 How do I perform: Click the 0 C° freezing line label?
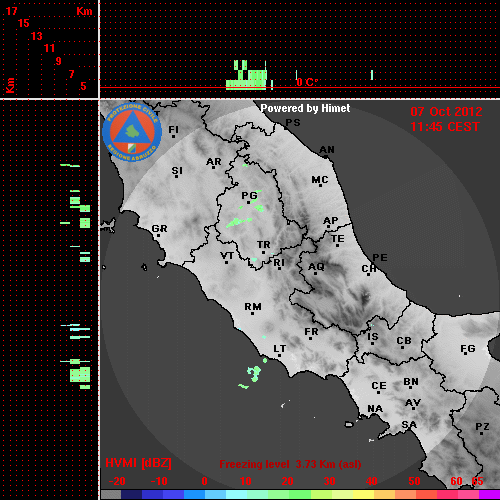coord(307,82)
